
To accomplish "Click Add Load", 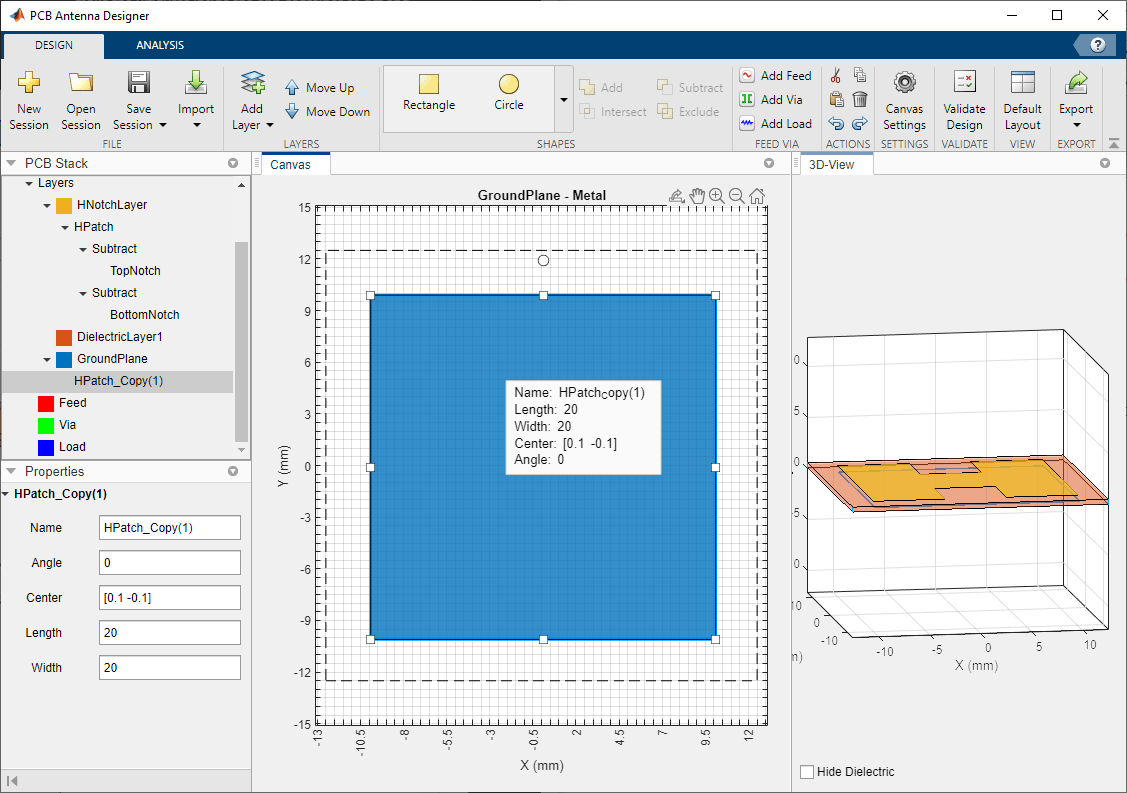I will [776, 124].
